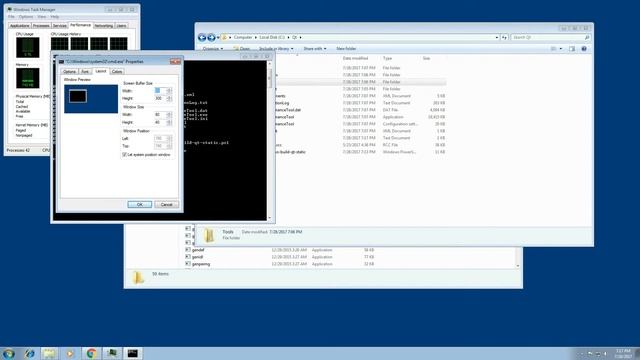Viewport: 640px width, 360px height.
Task: Click the Explorer help icon
Action: coord(584,49)
